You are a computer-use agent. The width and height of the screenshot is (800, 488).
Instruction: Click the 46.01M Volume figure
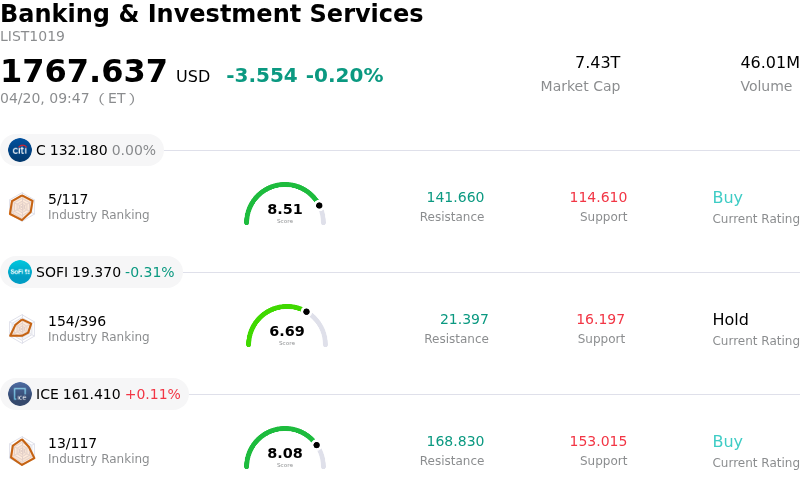pyautogui.click(x=769, y=63)
